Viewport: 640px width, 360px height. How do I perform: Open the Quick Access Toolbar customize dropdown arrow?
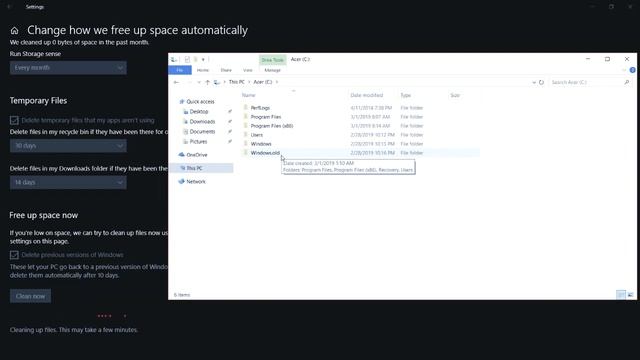click(x=203, y=60)
